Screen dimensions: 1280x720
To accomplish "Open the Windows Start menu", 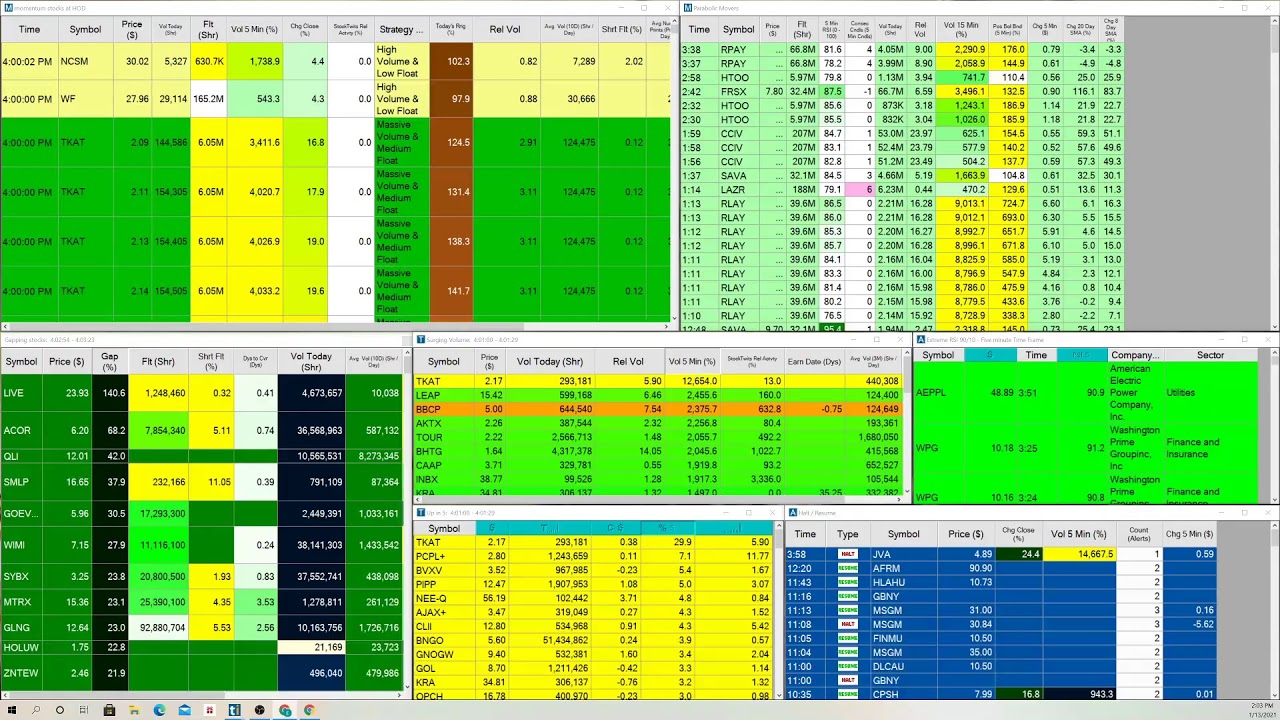I will pyautogui.click(x=12, y=710).
